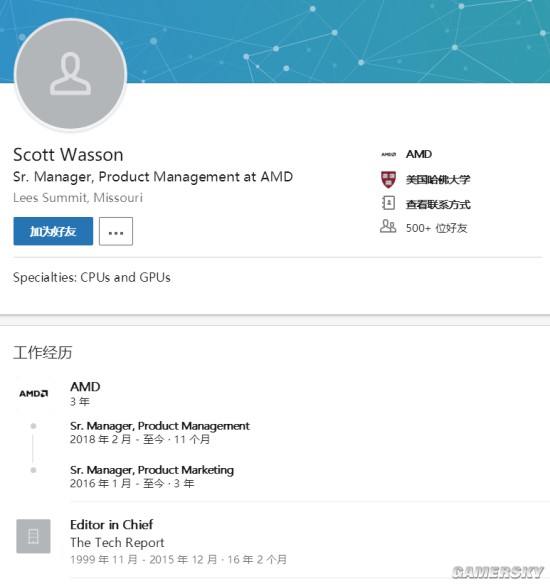Image resolution: width=550 pixels, height=584 pixels.
Task: Open the 500+ 位好友 connections list
Action: pos(436,228)
